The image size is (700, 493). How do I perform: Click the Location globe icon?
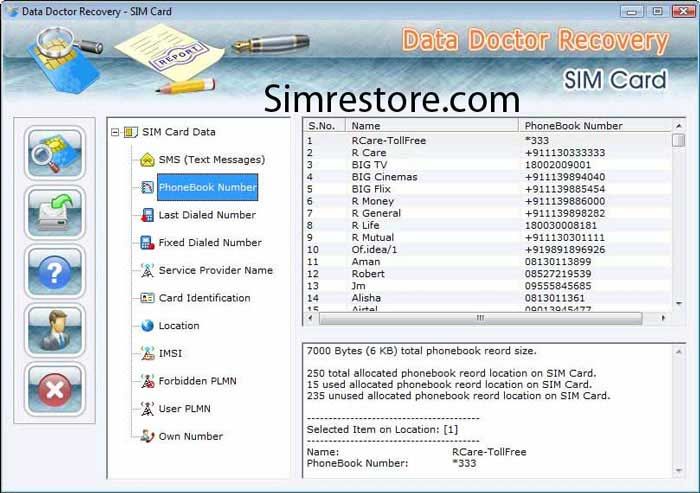click(x=147, y=326)
